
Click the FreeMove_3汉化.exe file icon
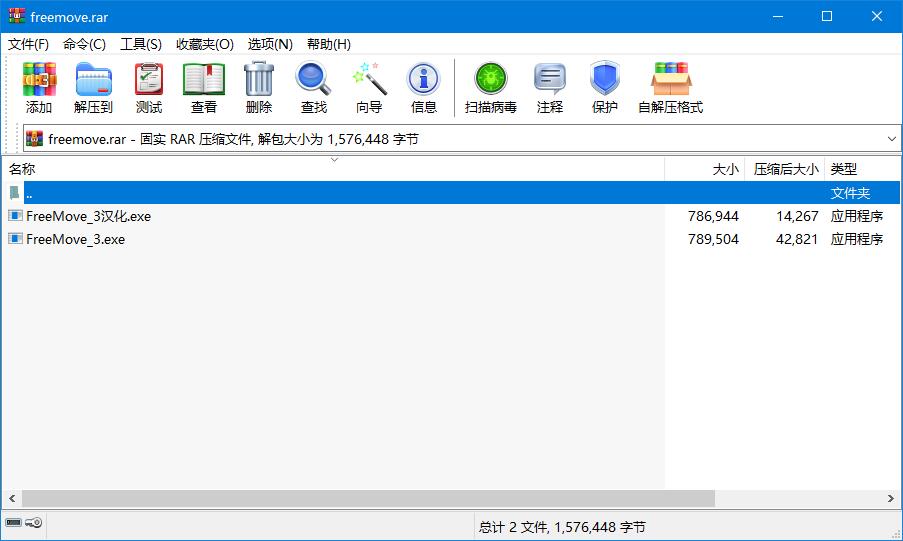pyautogui.click(x=15, y=216)
